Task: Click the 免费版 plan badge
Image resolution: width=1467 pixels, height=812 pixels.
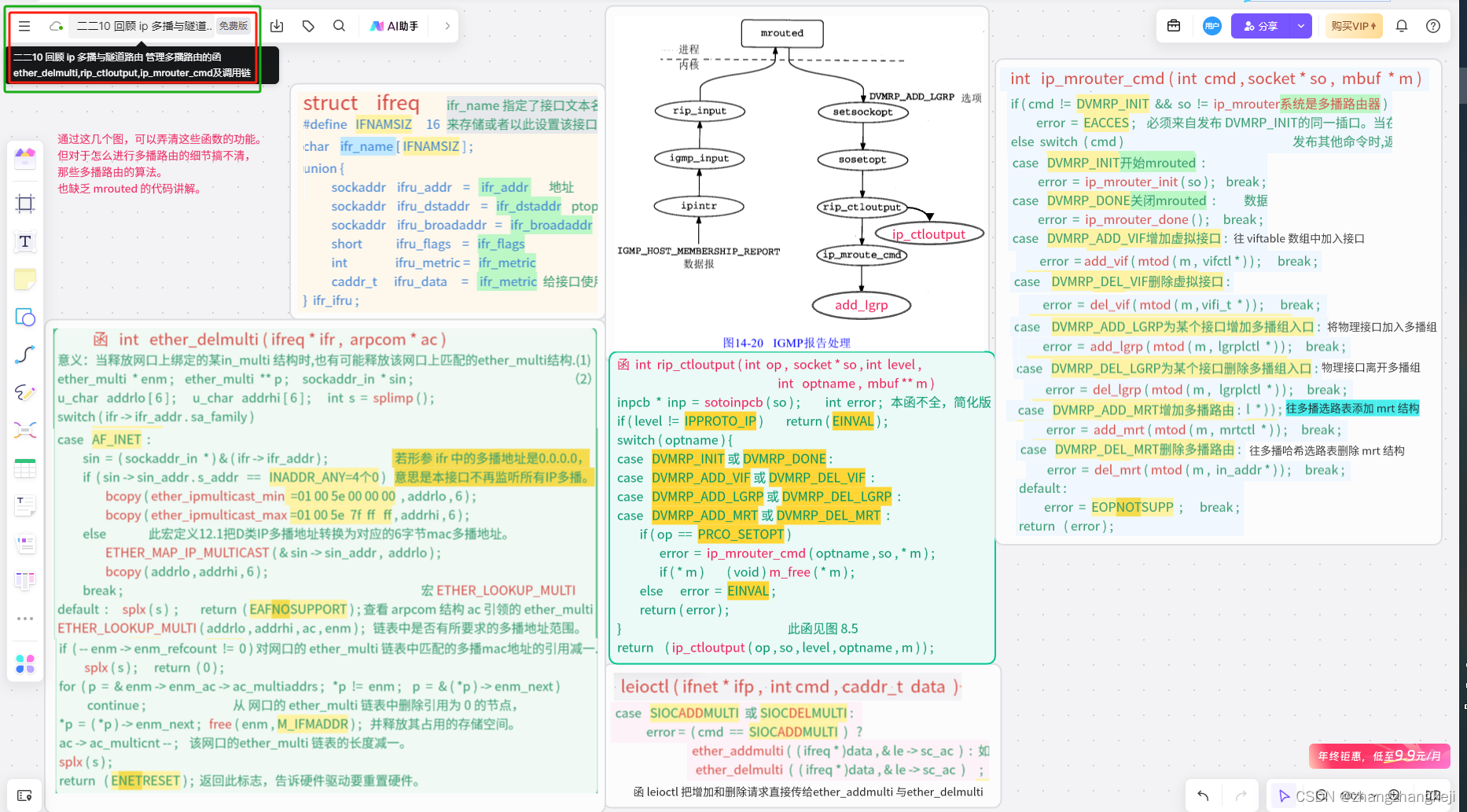Action: pos(233,26)
